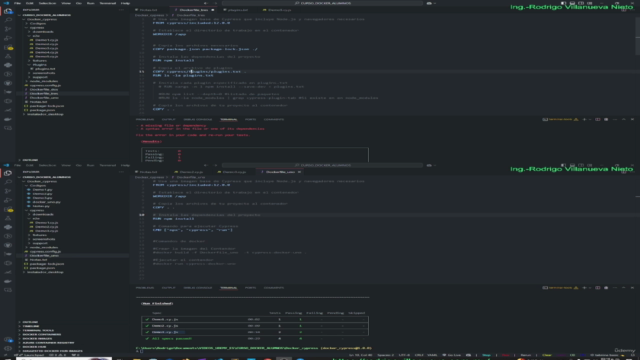Open Explorer more actions ellipsis in bottom window

pos(121,172)
